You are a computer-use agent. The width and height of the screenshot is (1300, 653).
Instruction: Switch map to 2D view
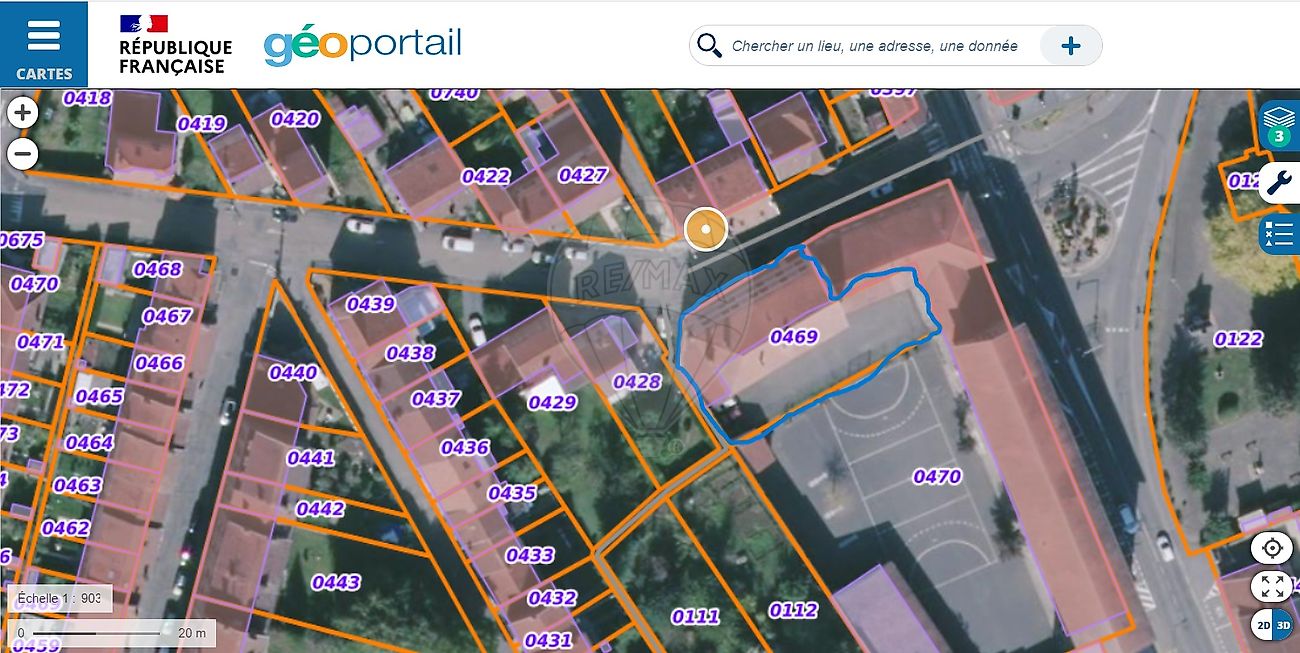(x=1262, y=624)
